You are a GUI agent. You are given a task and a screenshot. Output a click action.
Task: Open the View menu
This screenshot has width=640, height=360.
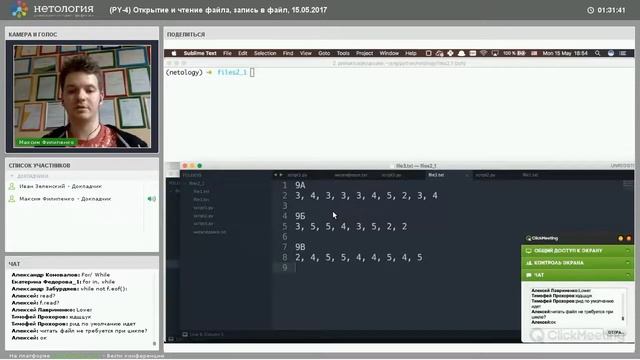coord(305,53)
